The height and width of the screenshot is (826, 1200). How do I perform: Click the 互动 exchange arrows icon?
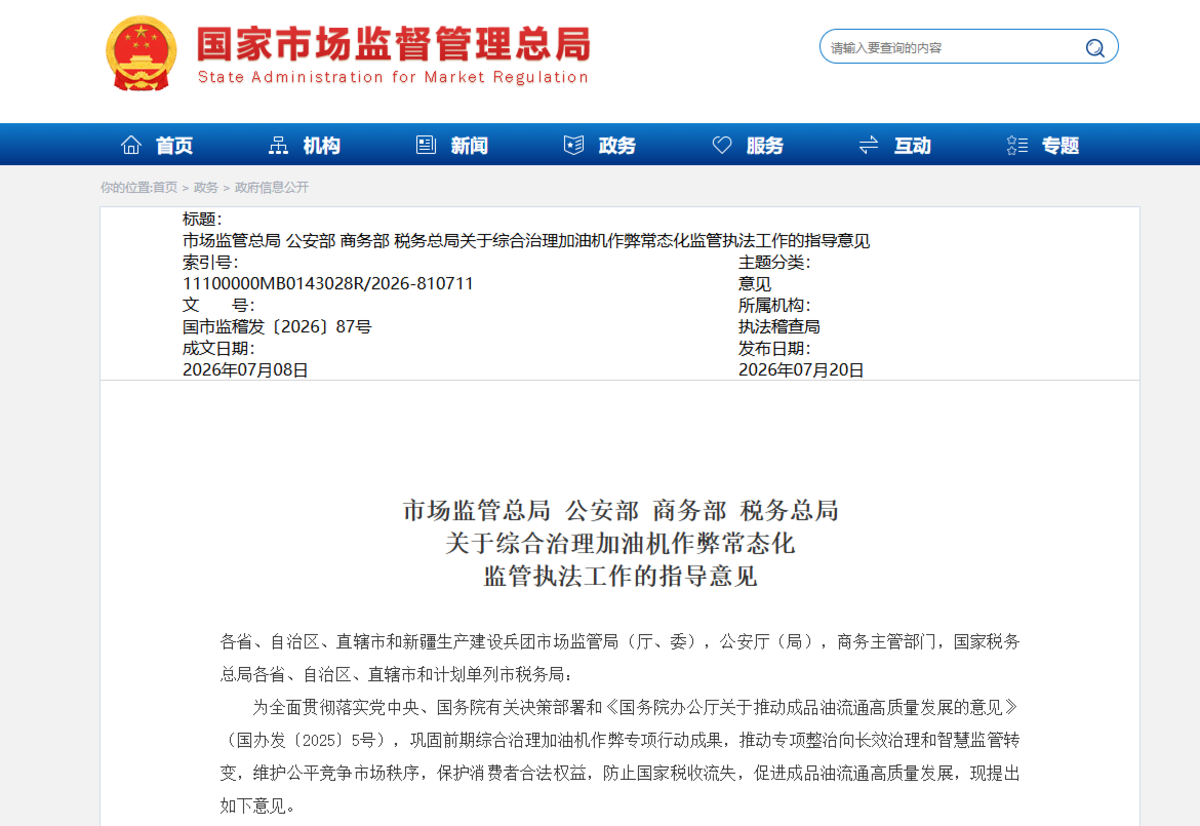[x=869, y=145]
